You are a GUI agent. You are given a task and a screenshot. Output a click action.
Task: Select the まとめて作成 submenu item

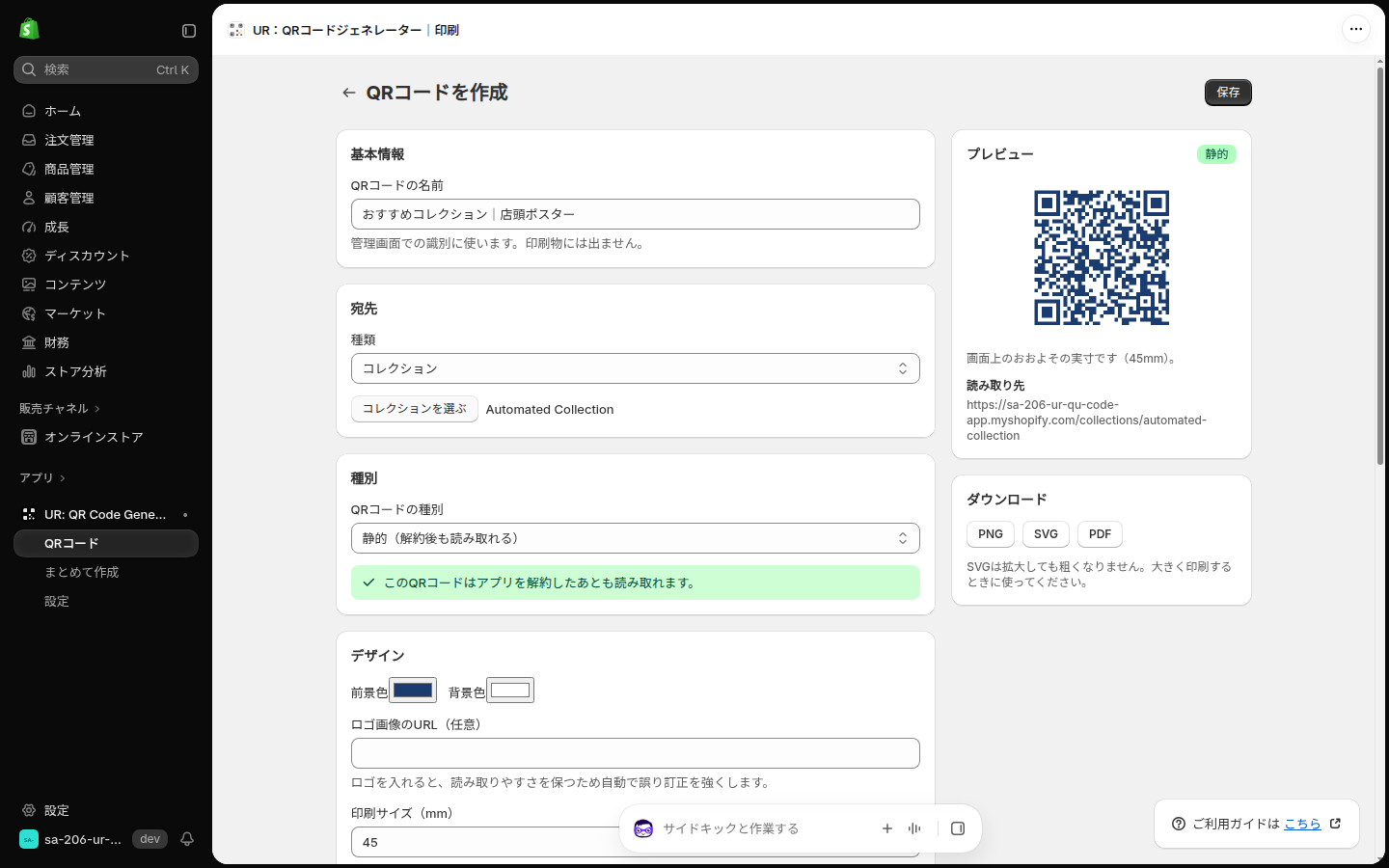(106, 572)
